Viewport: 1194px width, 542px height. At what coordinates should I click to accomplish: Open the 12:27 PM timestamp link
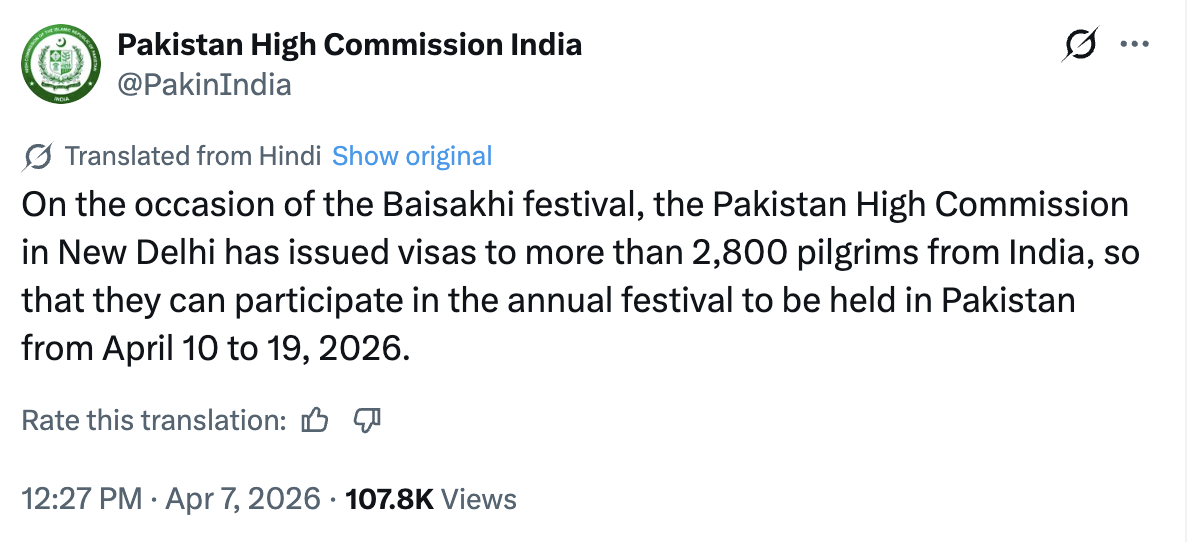82,499
